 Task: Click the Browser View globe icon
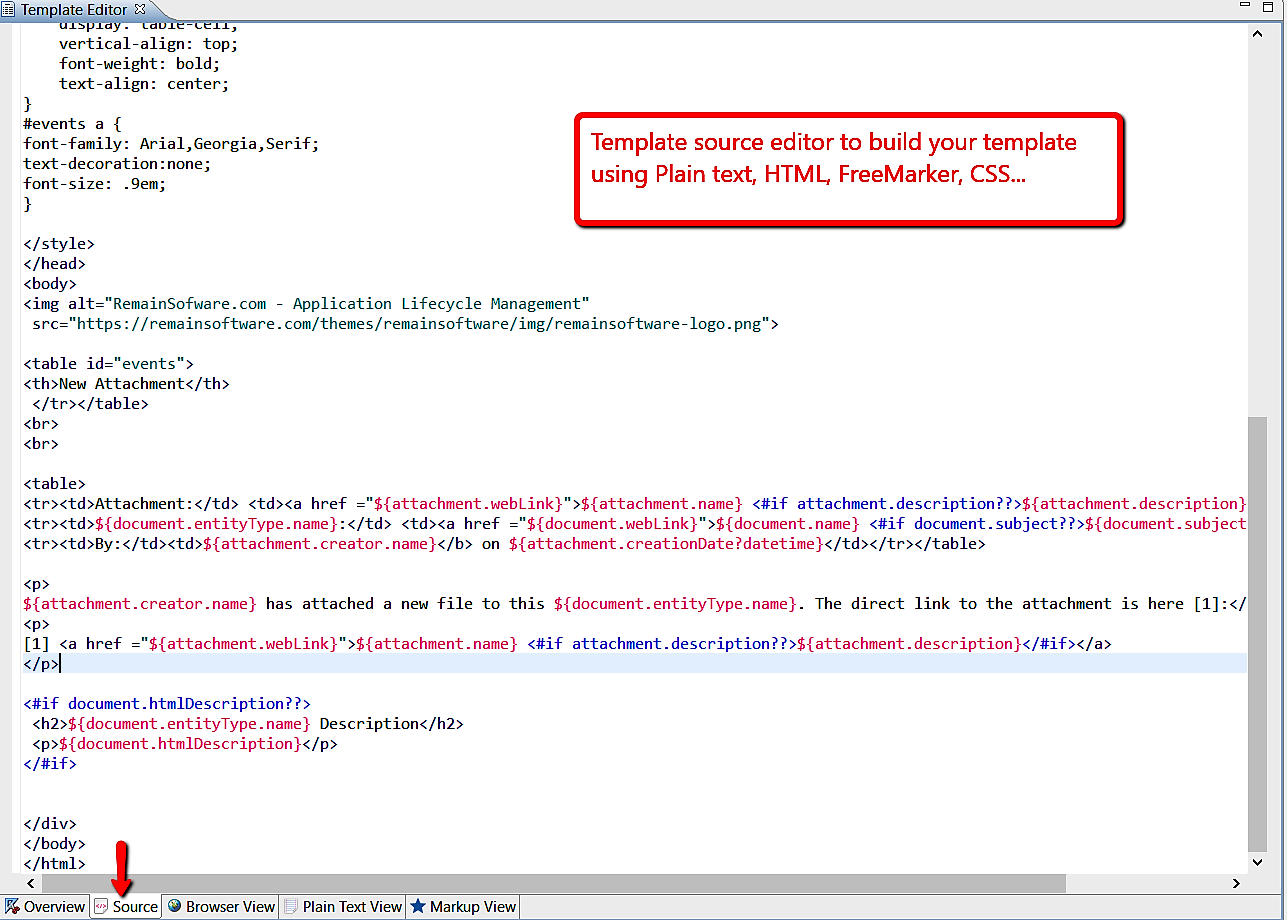pos(175,907)
